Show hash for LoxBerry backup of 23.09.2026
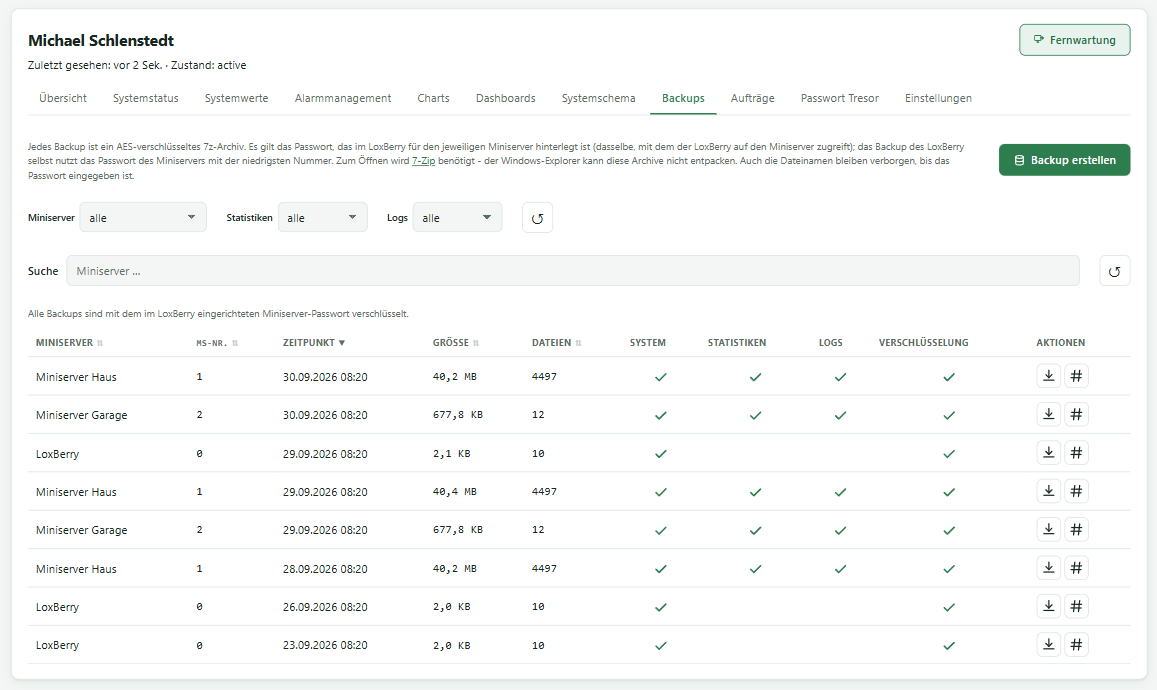The image size is (1157, 690). point(1077,644)
